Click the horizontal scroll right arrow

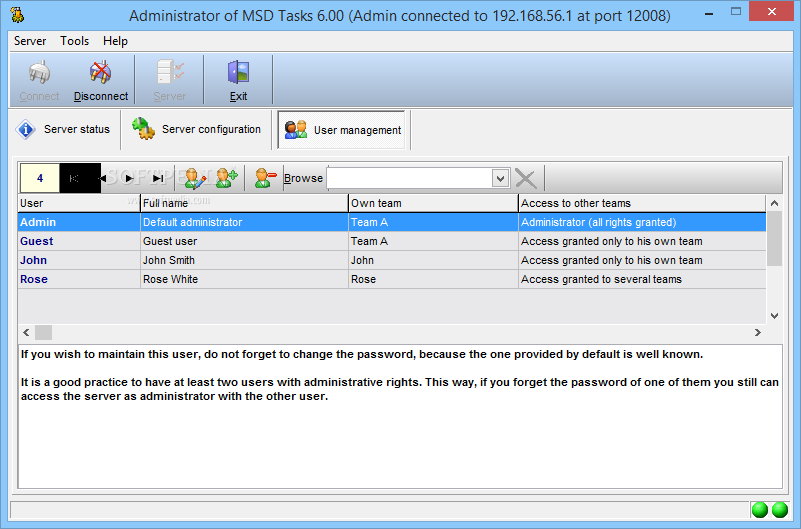tap(758, 332)
